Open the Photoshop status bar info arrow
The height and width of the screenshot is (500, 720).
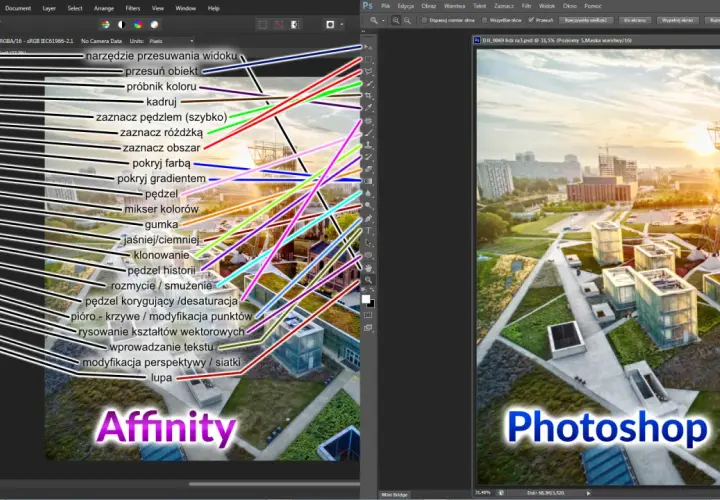588,493
